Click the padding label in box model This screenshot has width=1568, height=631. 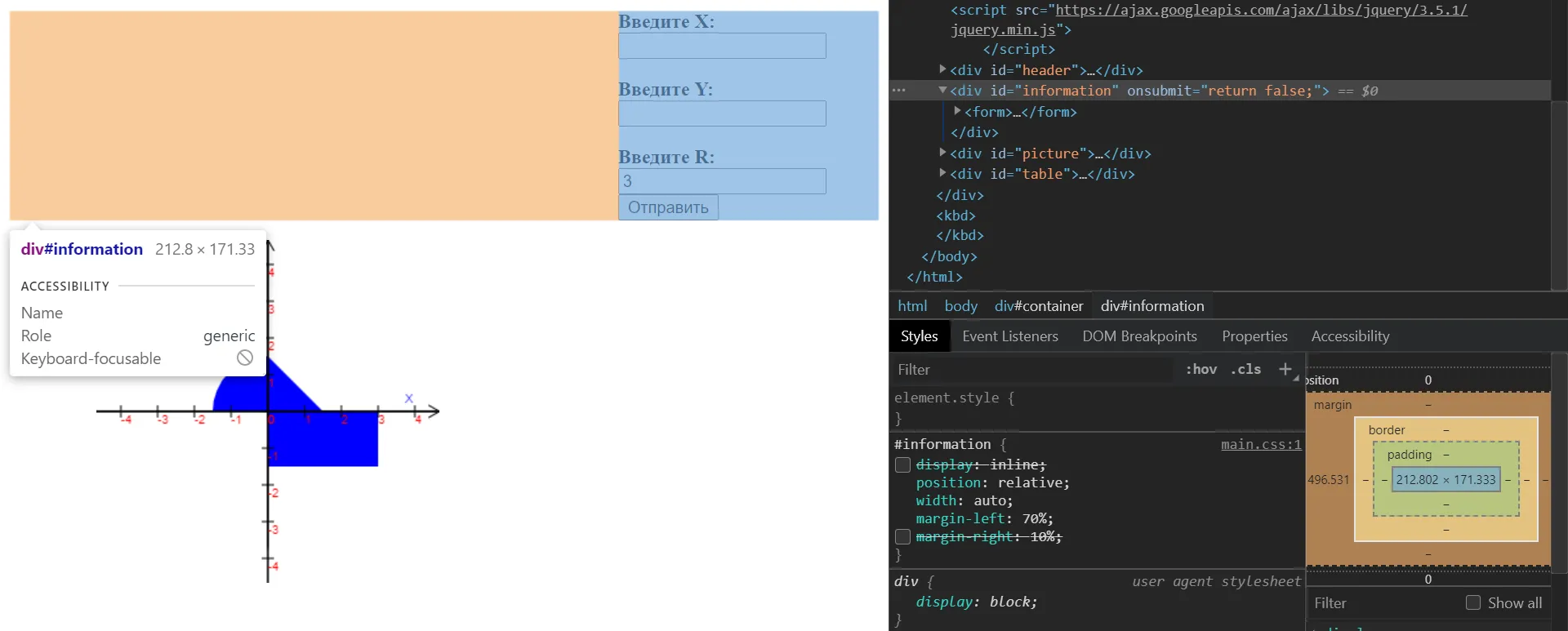pyautogui.click(x=1410, y=455)
